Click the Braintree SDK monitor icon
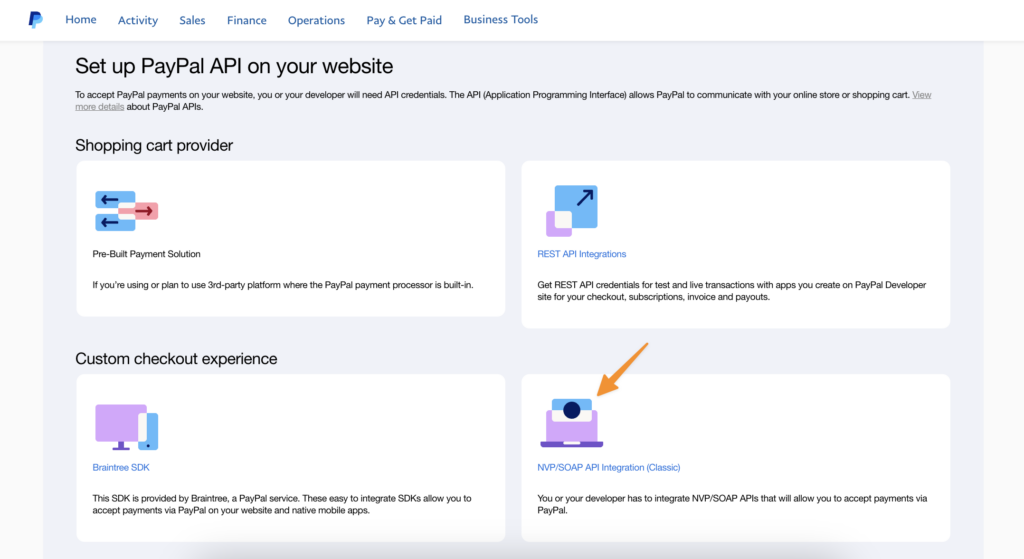Viewport: 1024px width, 559px height. pyautogui.click(x=127, y=427)
